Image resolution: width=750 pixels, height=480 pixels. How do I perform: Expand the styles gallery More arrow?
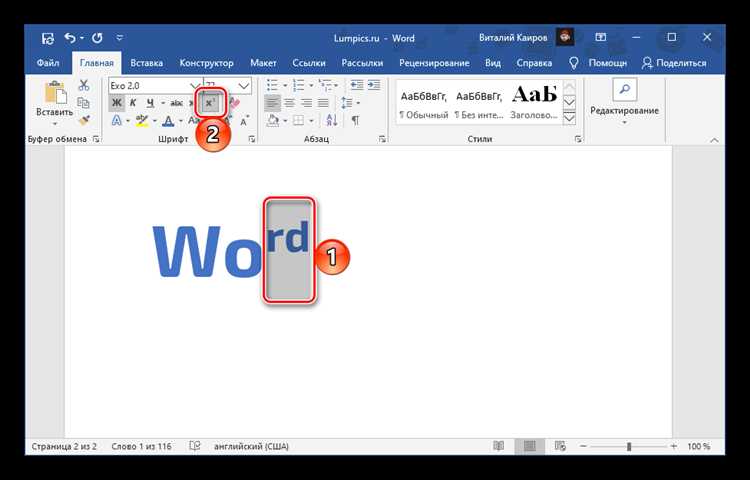point(569,118)
